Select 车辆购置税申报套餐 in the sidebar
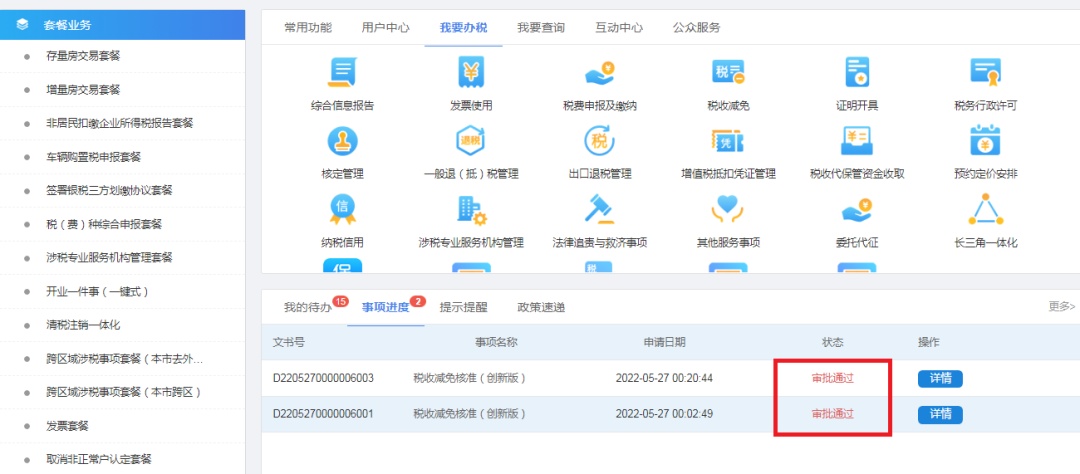The height and width of the screenshot is (474, 1080). pyautogui.click(x=94, y=157)
